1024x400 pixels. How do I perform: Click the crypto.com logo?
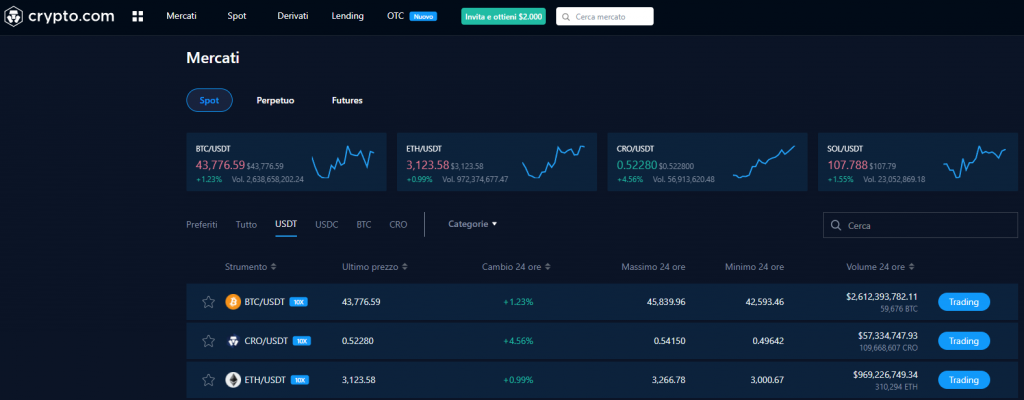coord(59,16)
